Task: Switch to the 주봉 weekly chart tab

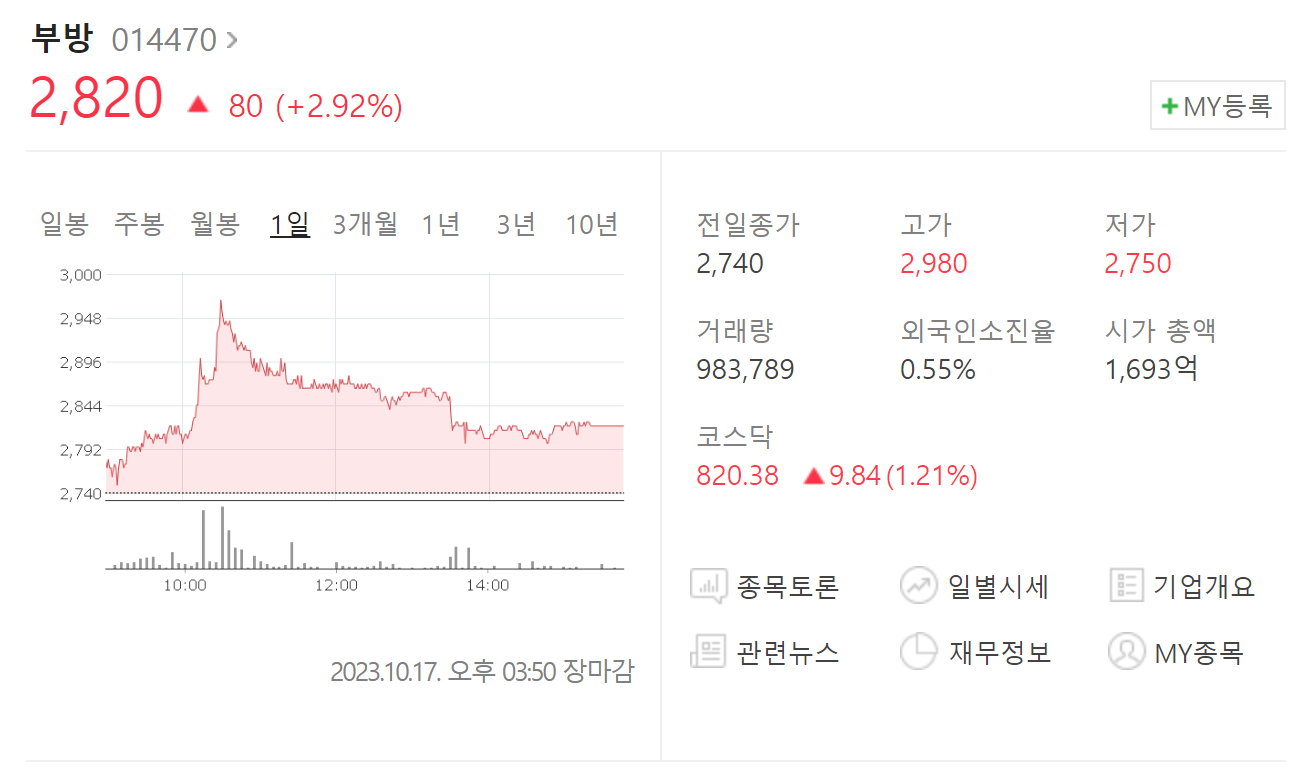Action: (138, 225)
